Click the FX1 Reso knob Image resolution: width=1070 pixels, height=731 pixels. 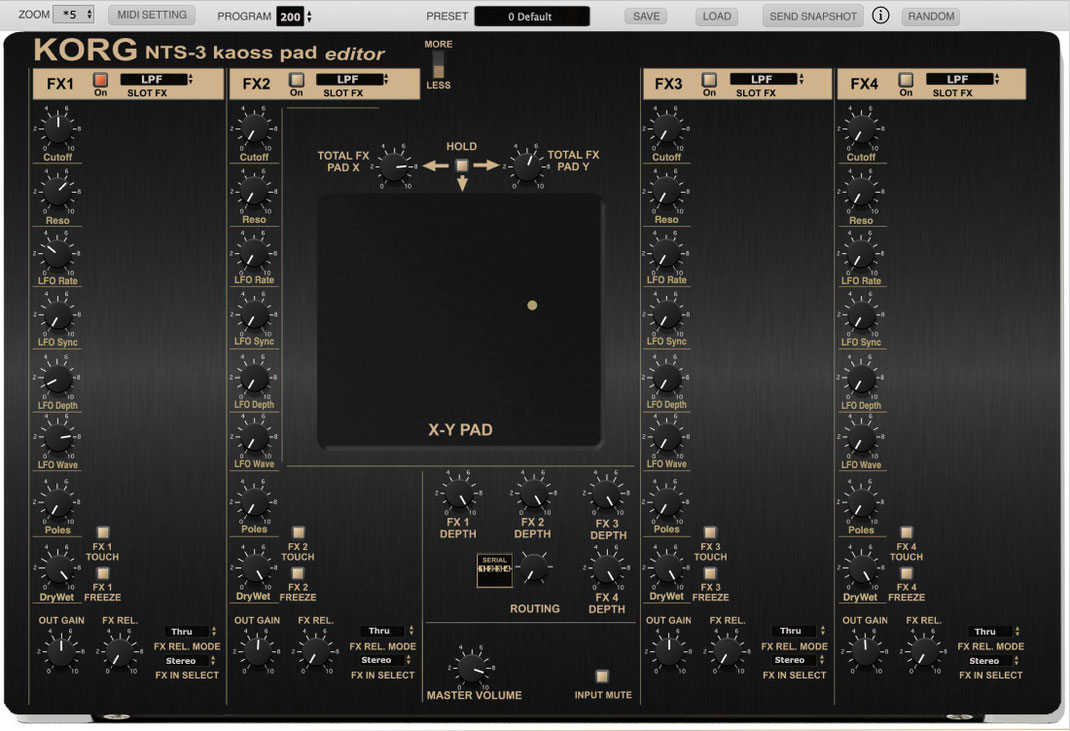[58, 192]
